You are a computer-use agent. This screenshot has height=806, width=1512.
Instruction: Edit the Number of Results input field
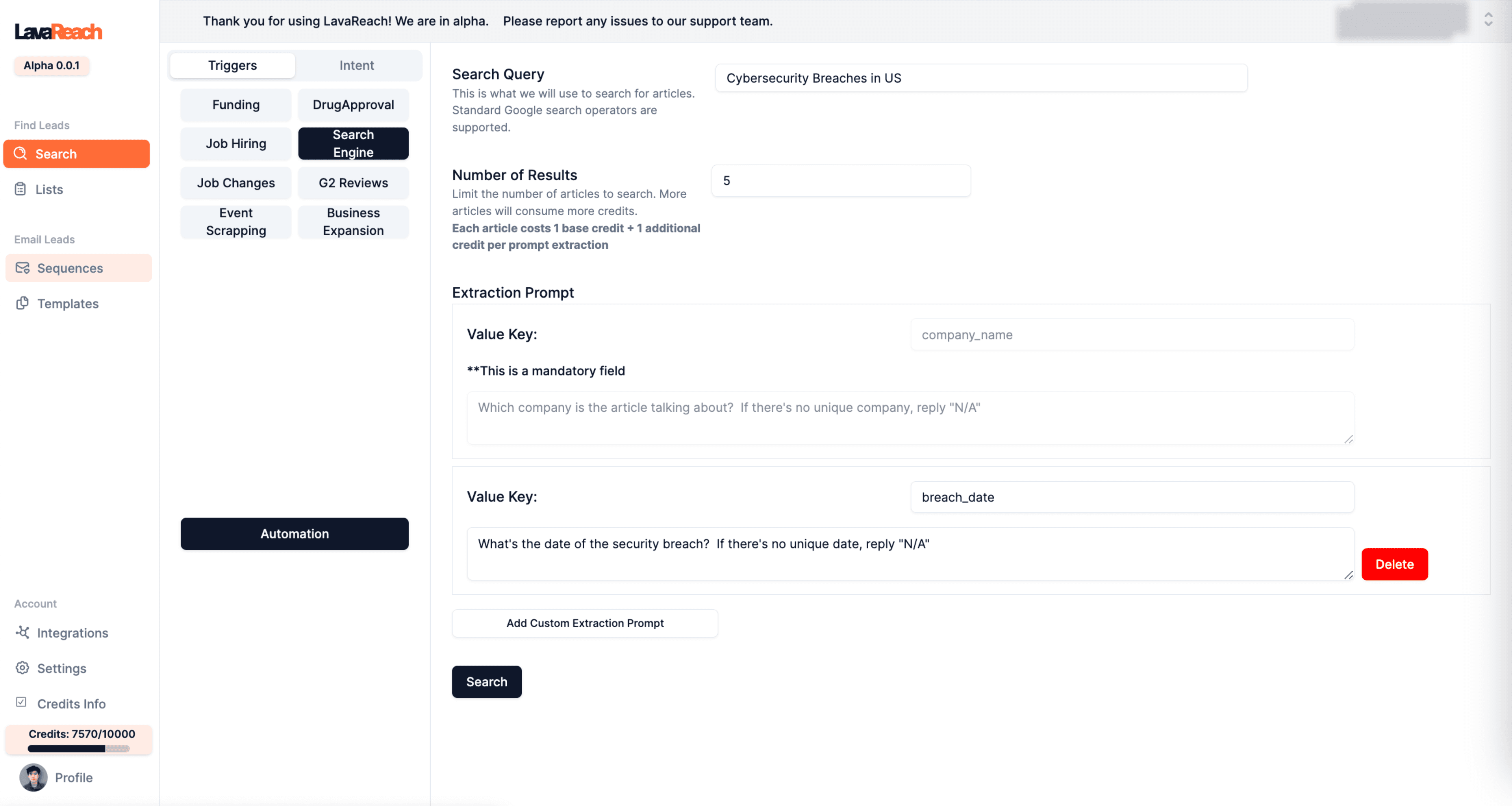tap(840, 181)
